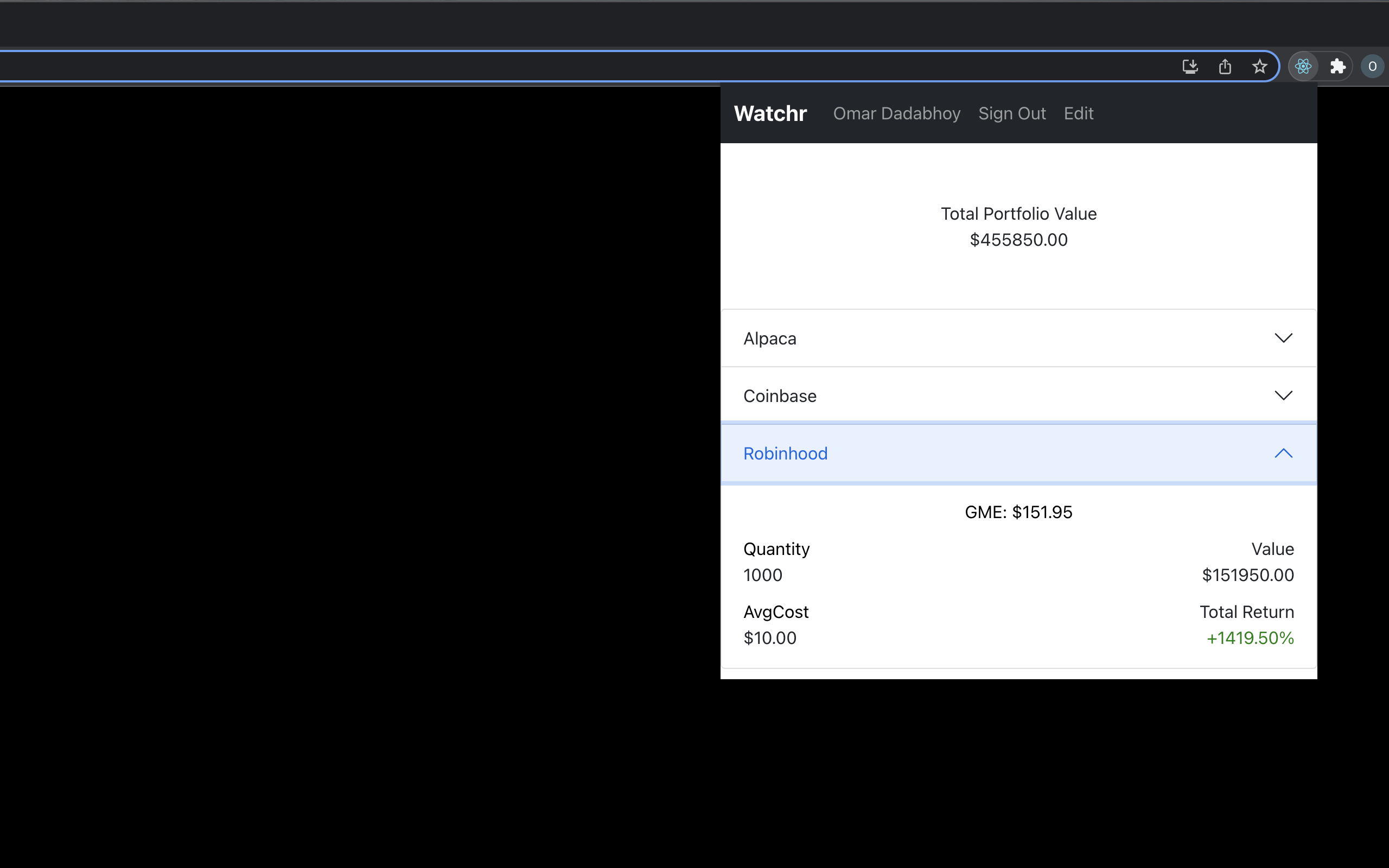Click Edit in the navbar
1389x868 pixels.
[1079, 114]
